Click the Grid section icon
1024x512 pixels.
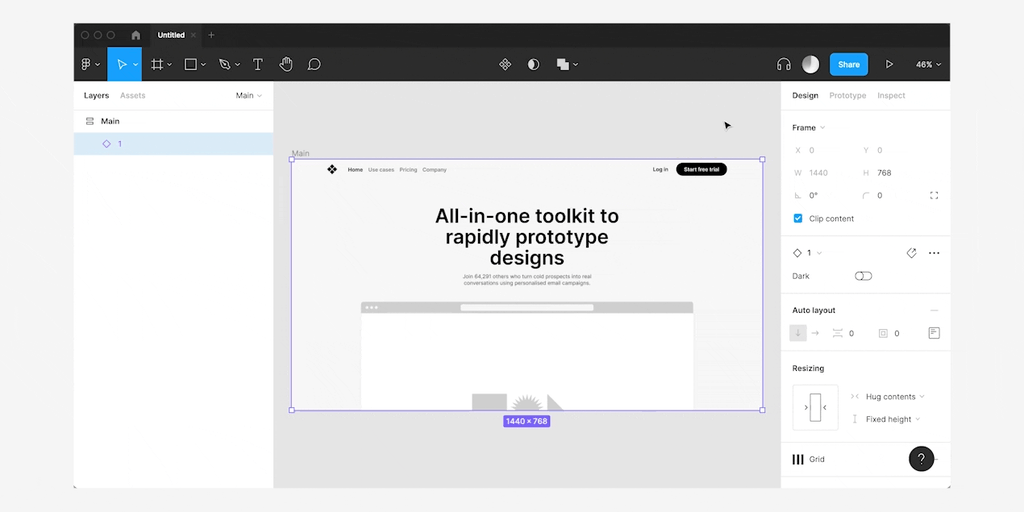coord(798,459)
